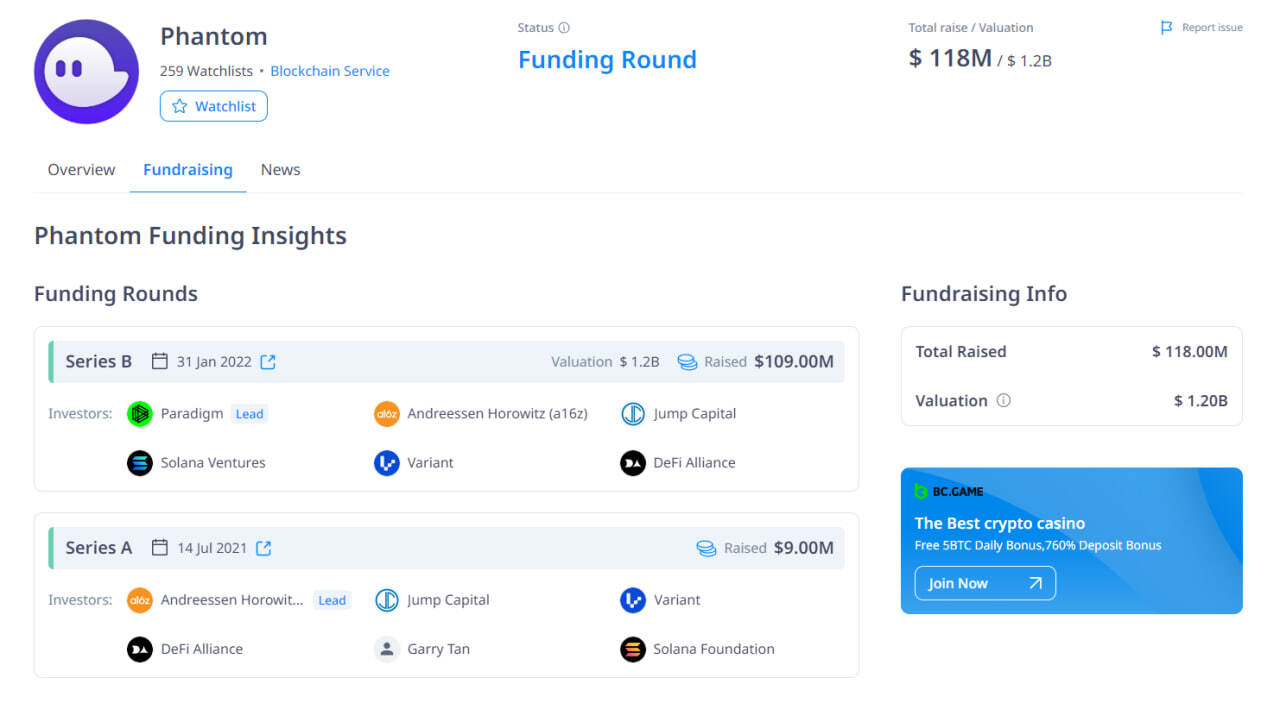Open the Paradigm investor link
The width and height of the screenshot is (1280, 703).
pyautogui.click(x=192, y=414)
